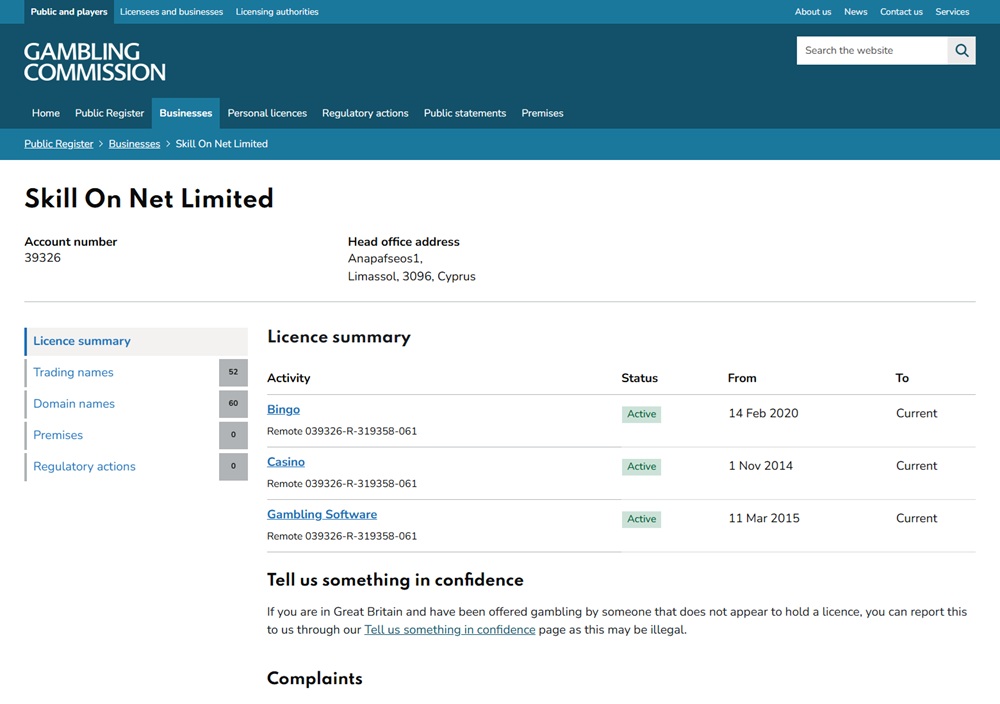Click the Active status badge for Casino
The height and width of the screenshot is (704, 1000).
(642, 466)
